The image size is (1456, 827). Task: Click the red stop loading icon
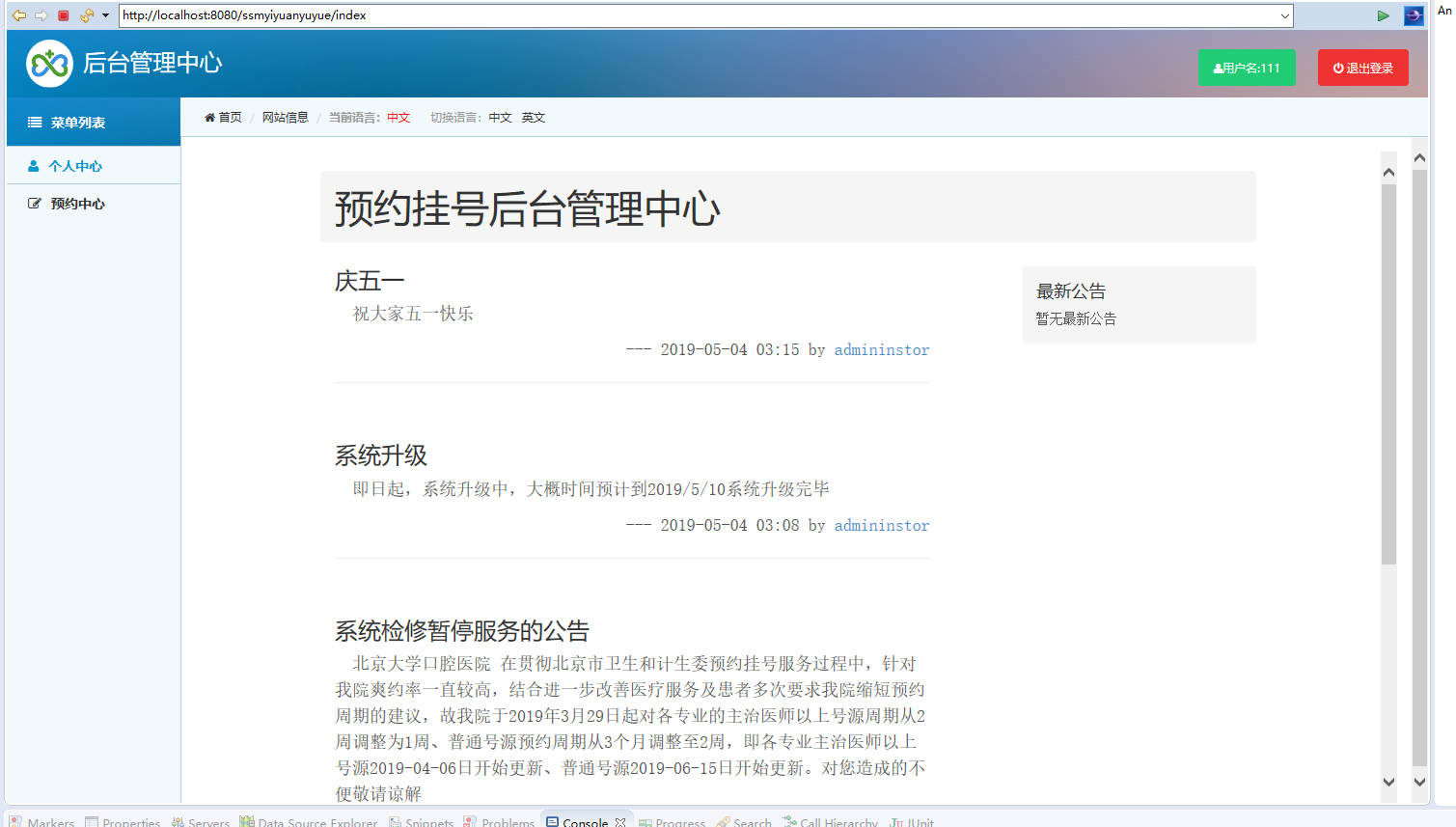[62, 15]
